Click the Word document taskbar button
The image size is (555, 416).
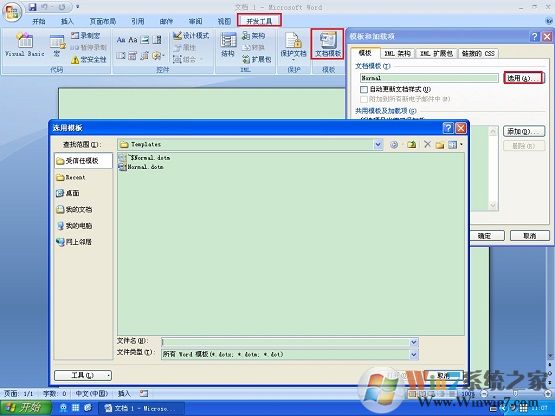pyautogui.click(x=141, y=408)
